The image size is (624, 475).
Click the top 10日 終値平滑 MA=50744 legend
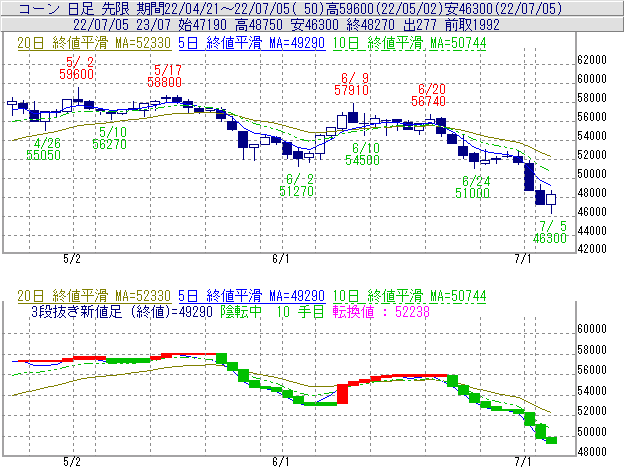tap(410, 43)
